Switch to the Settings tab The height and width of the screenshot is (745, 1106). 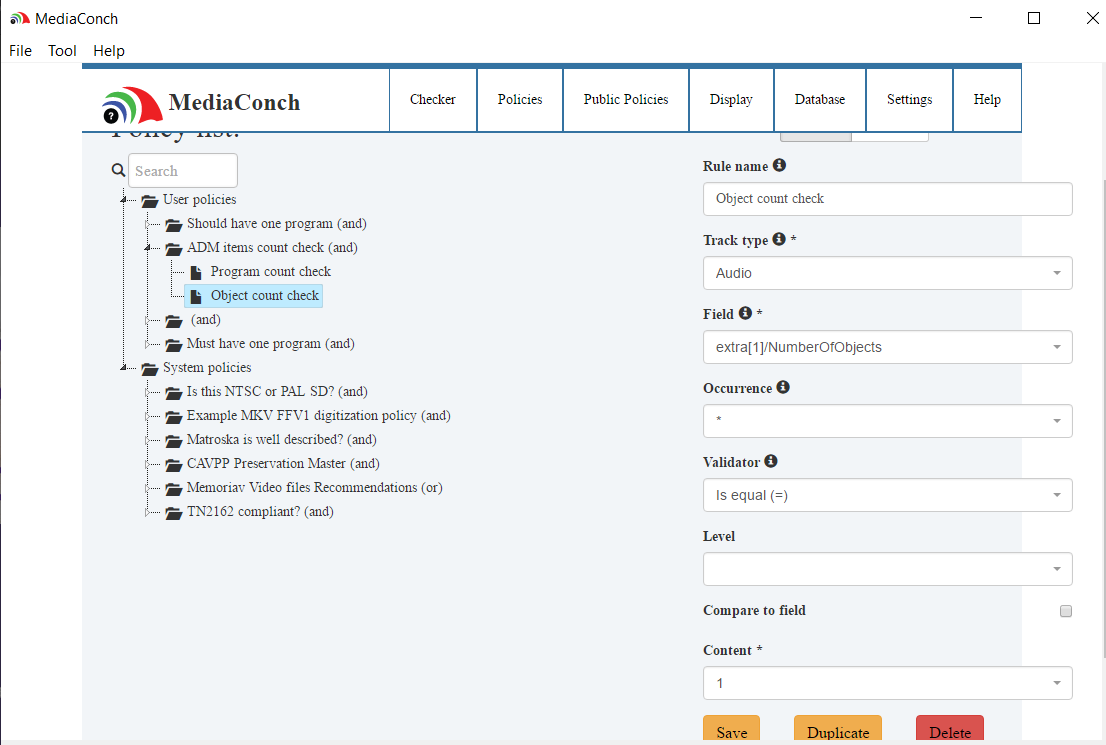click(x=909, y=99)
